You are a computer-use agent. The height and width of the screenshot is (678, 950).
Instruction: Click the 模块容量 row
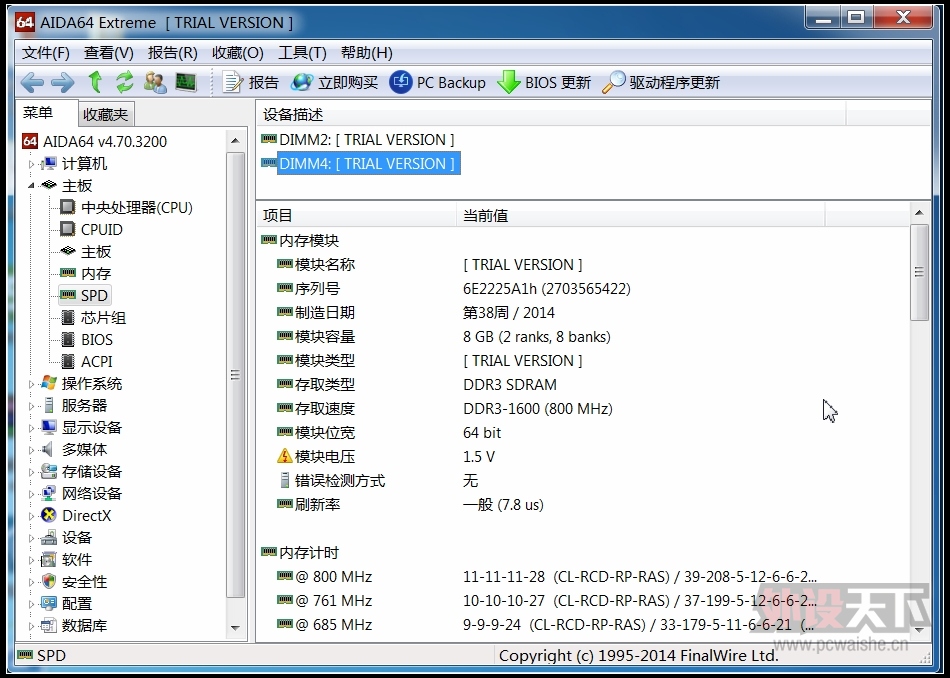click(583, 336)
